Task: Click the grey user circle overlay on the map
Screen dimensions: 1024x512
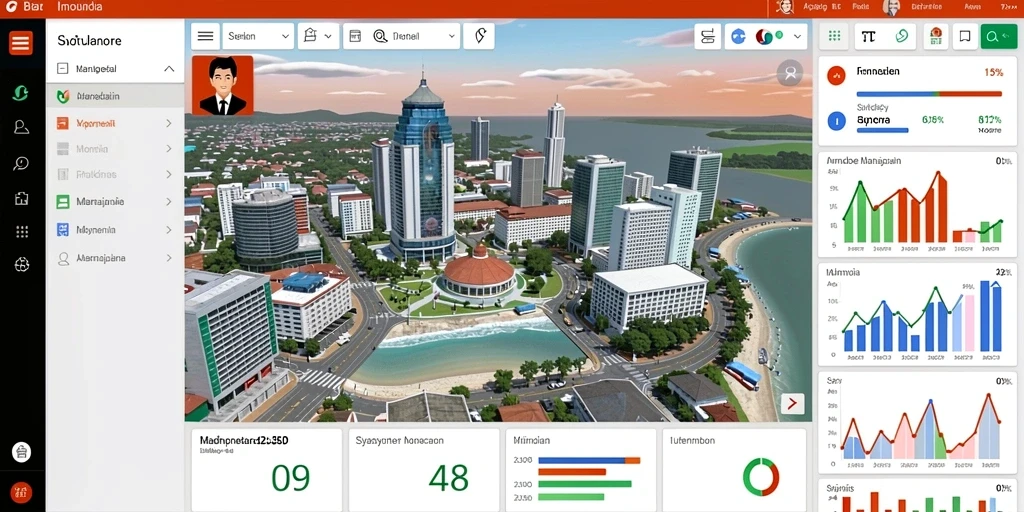Action: tap(790, 73)
